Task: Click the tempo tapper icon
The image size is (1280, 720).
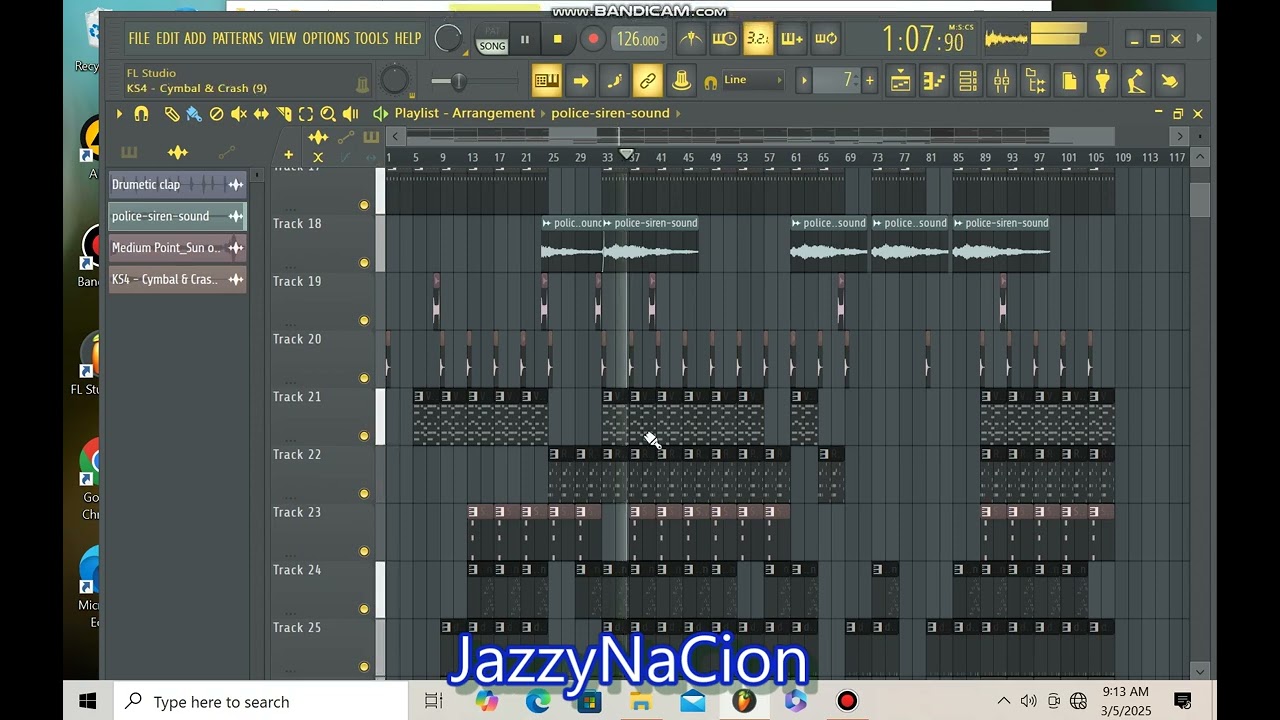Action: click(x=1136, y=81)
